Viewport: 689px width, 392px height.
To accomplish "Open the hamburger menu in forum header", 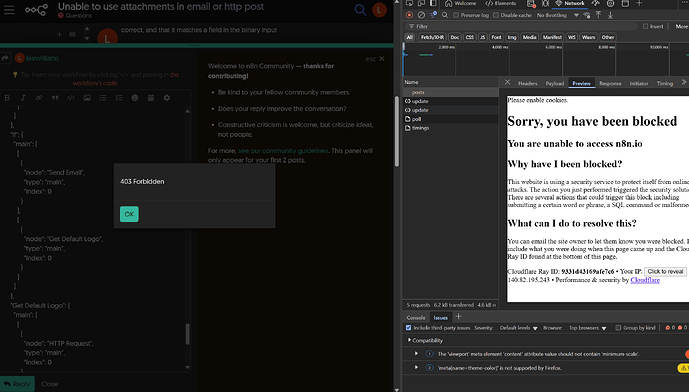I will pyautogui.click(x=9, y=10).
